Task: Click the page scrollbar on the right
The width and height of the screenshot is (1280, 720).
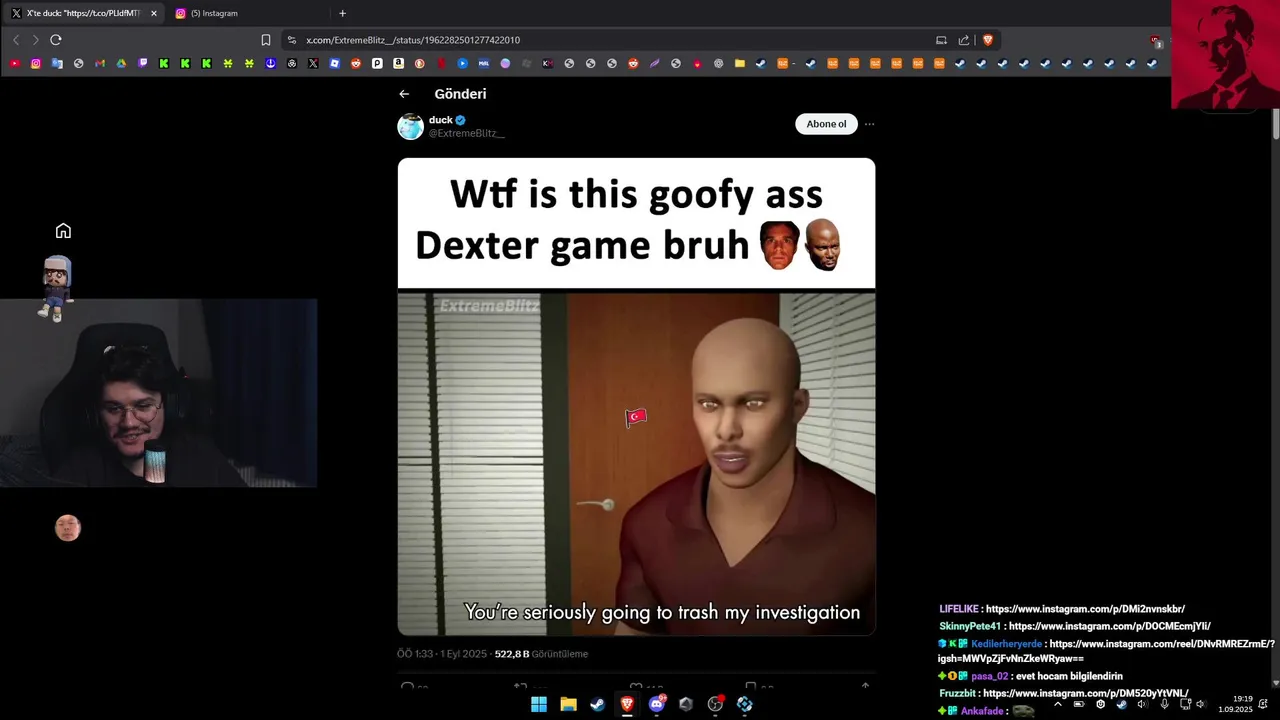Action: tap(1275, 124)
